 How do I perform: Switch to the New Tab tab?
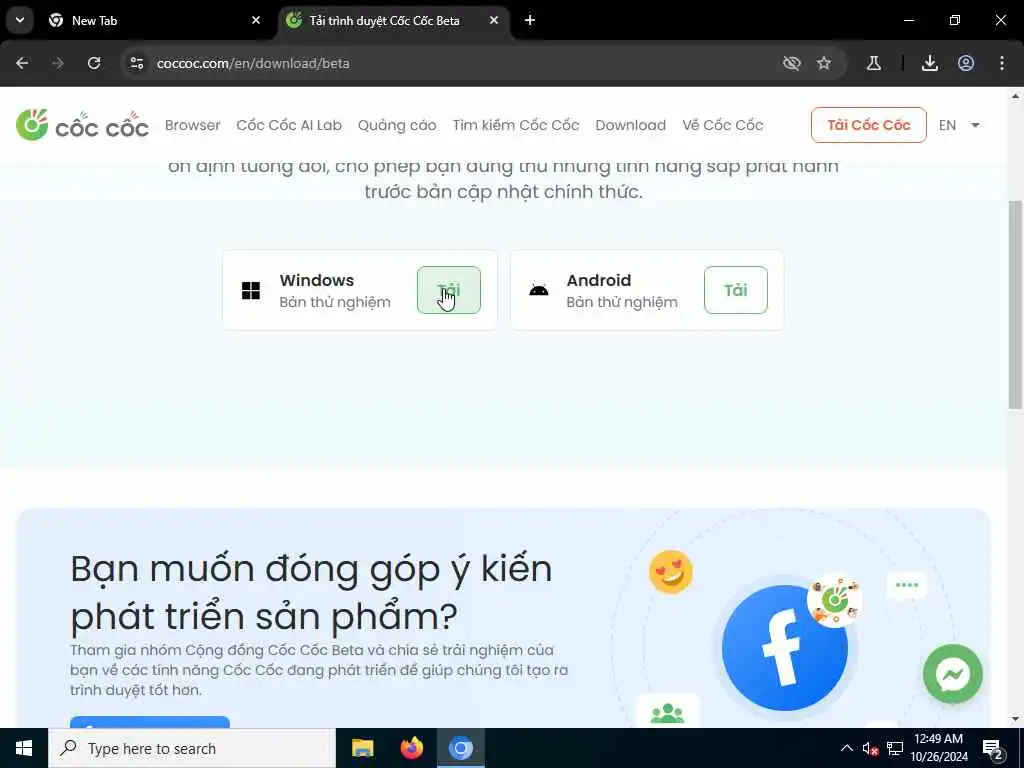(154, 20)
